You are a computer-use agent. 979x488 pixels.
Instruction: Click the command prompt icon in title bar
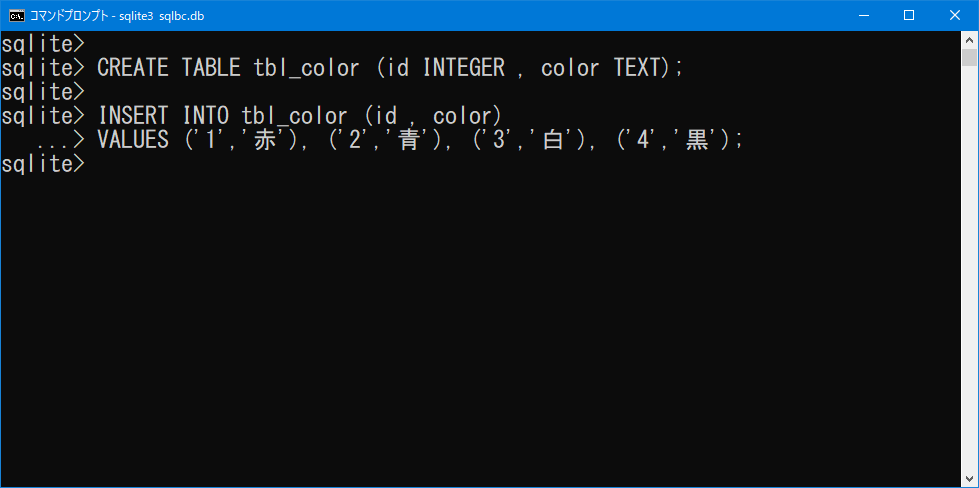tap(16, 16)
